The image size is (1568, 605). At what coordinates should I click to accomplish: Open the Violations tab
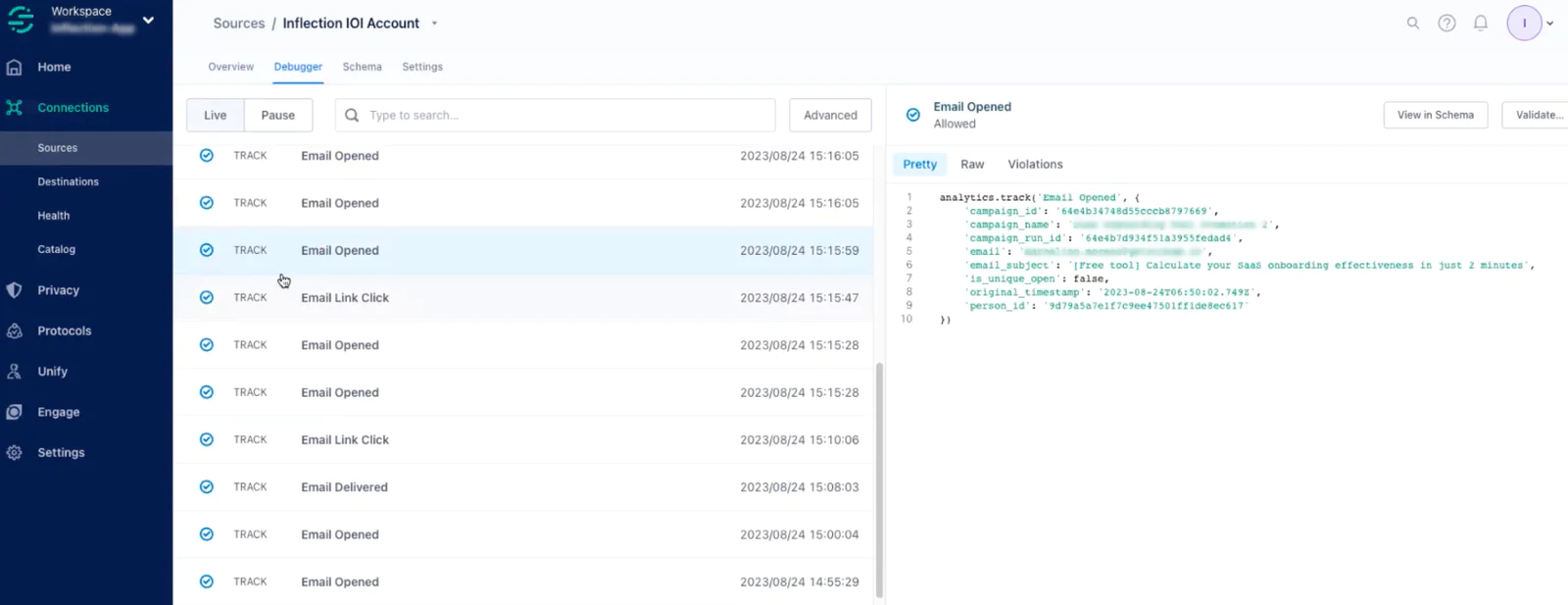click(1035, 164)
